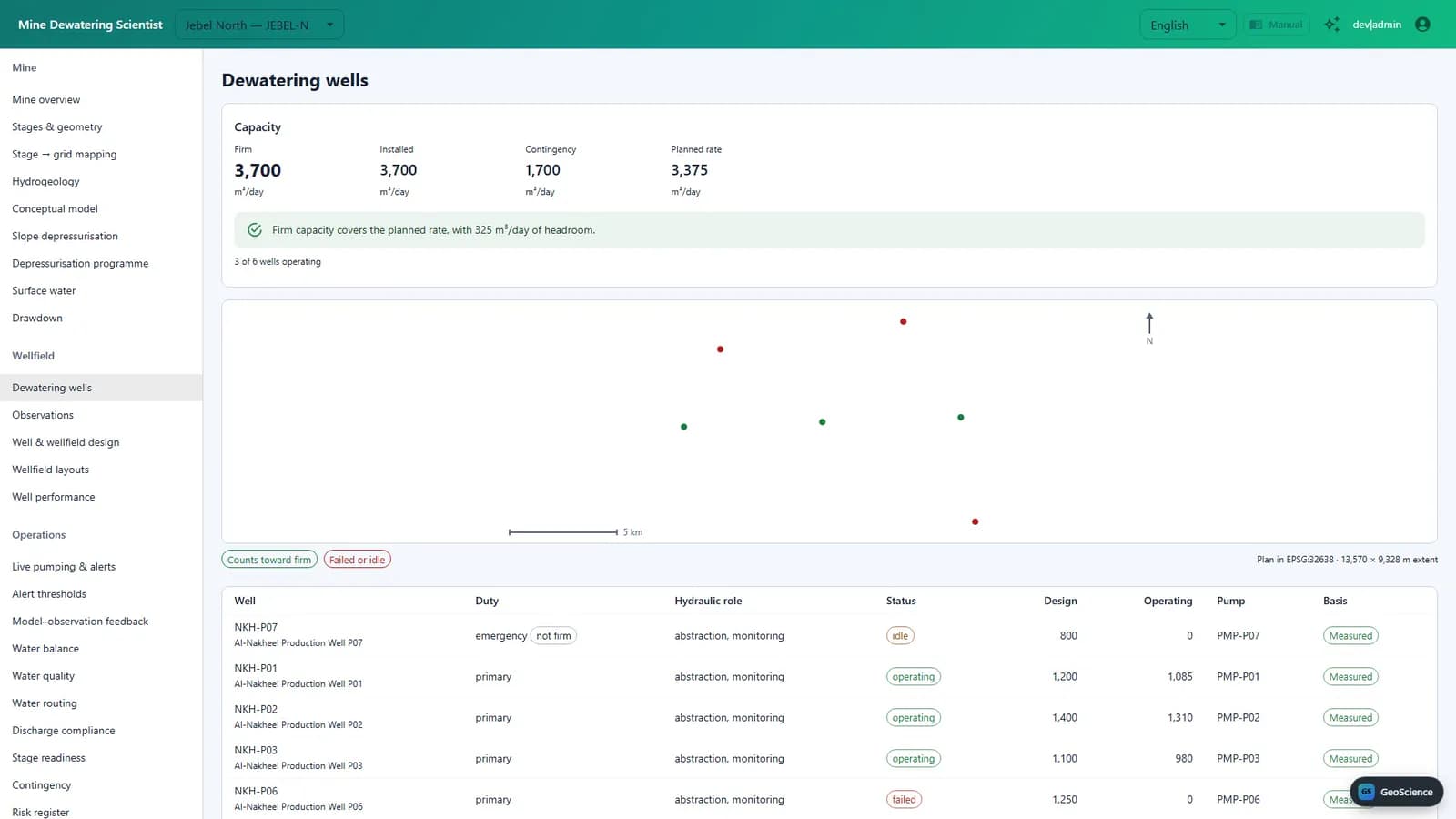Open the English language dropdown
This screenshot has height=819, width=1456.
(1188, 25)
